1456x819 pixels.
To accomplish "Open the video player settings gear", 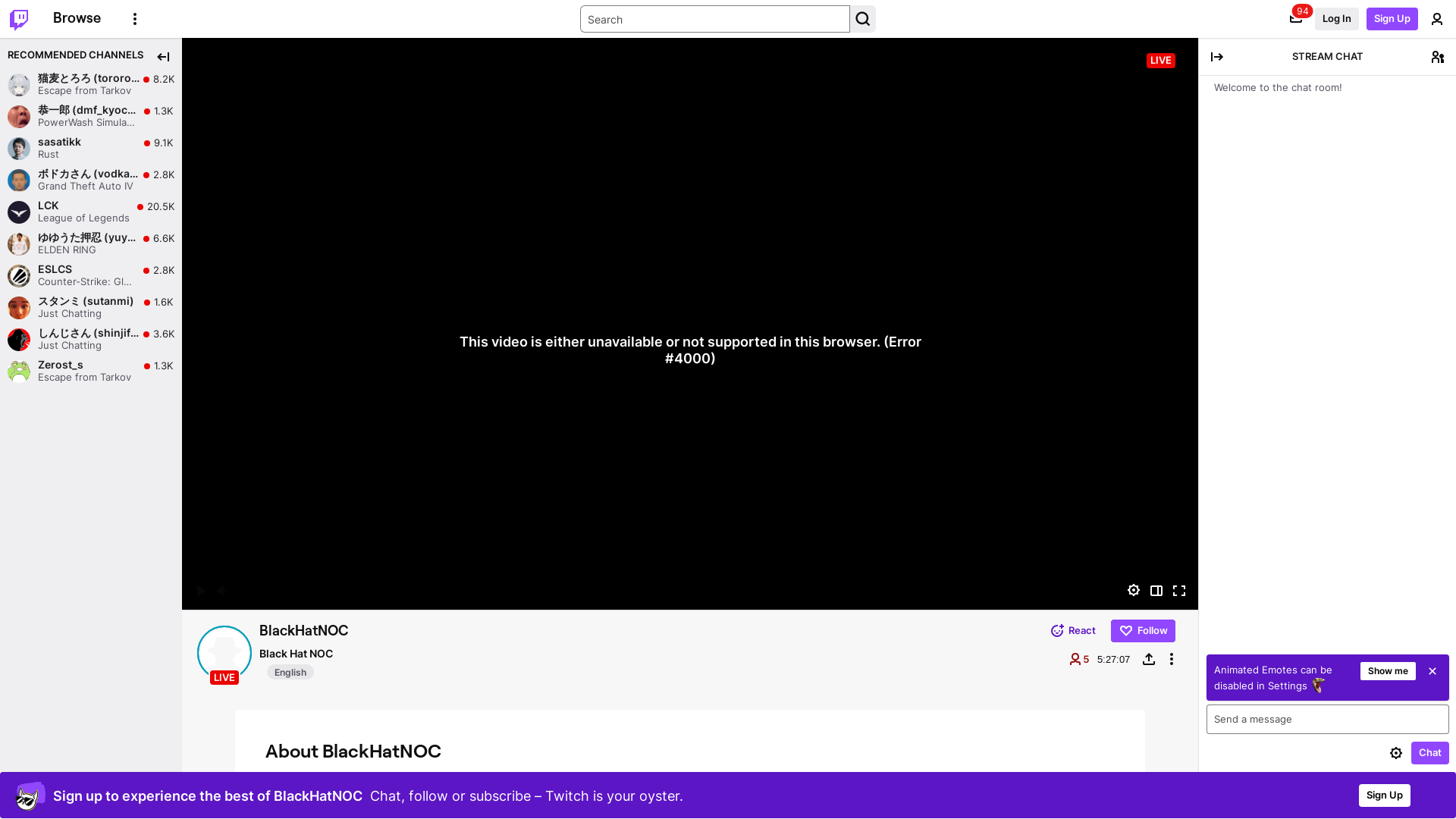I will [1134, 590].
